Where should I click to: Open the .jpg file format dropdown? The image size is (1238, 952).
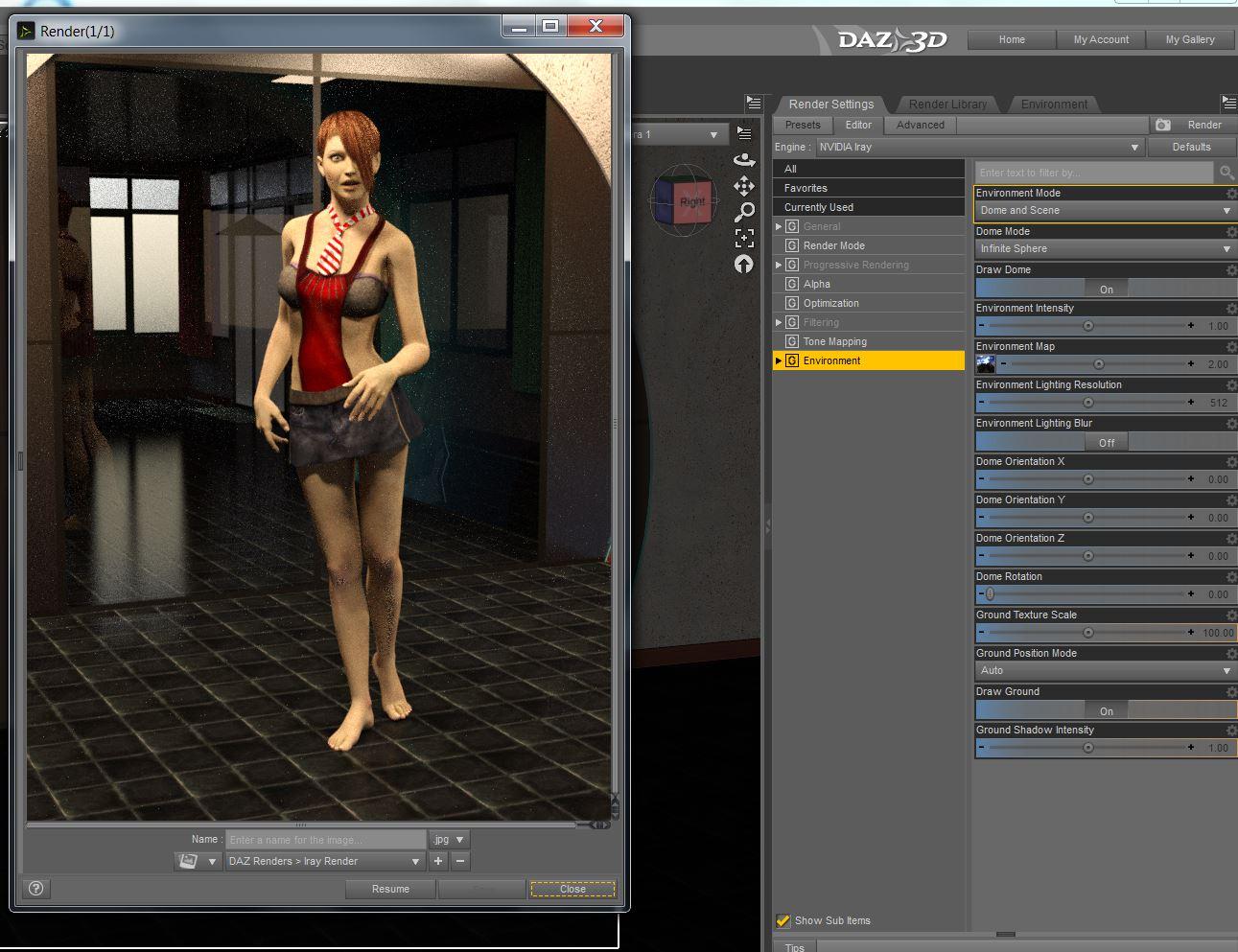[x=449, y=839]
